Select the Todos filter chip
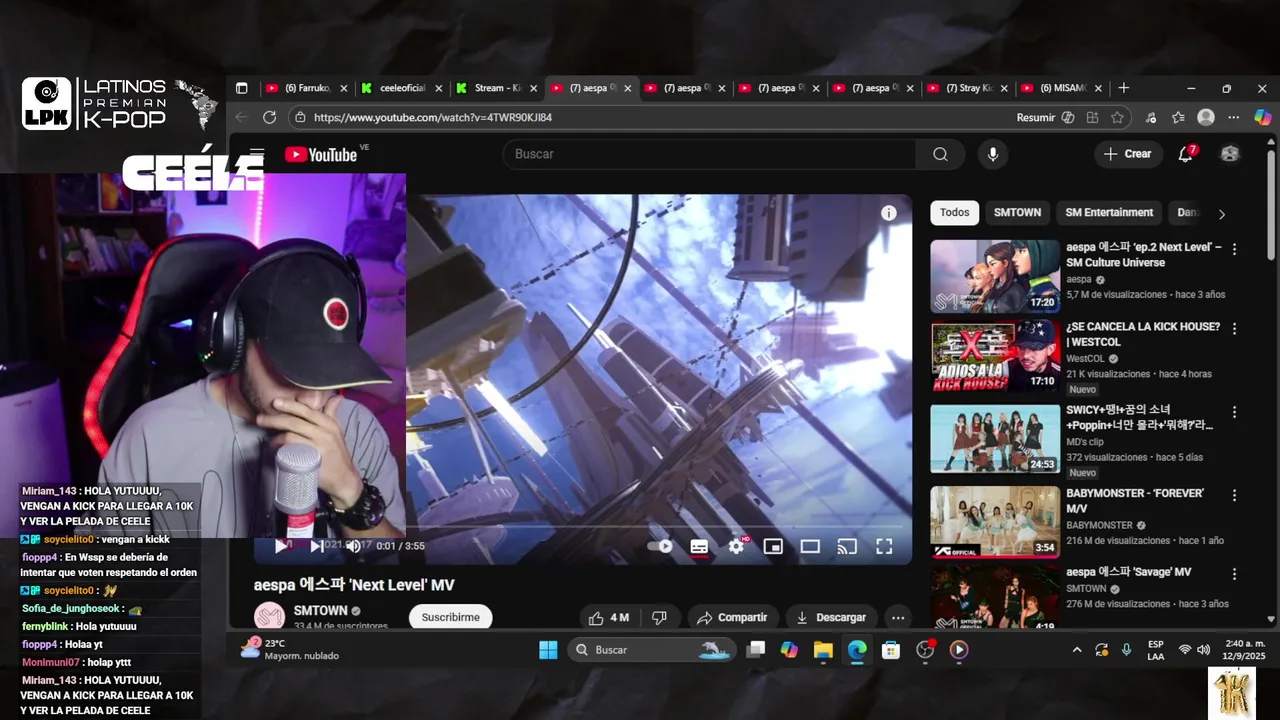This screenshot has height=720, width=1280. [954, 212]
